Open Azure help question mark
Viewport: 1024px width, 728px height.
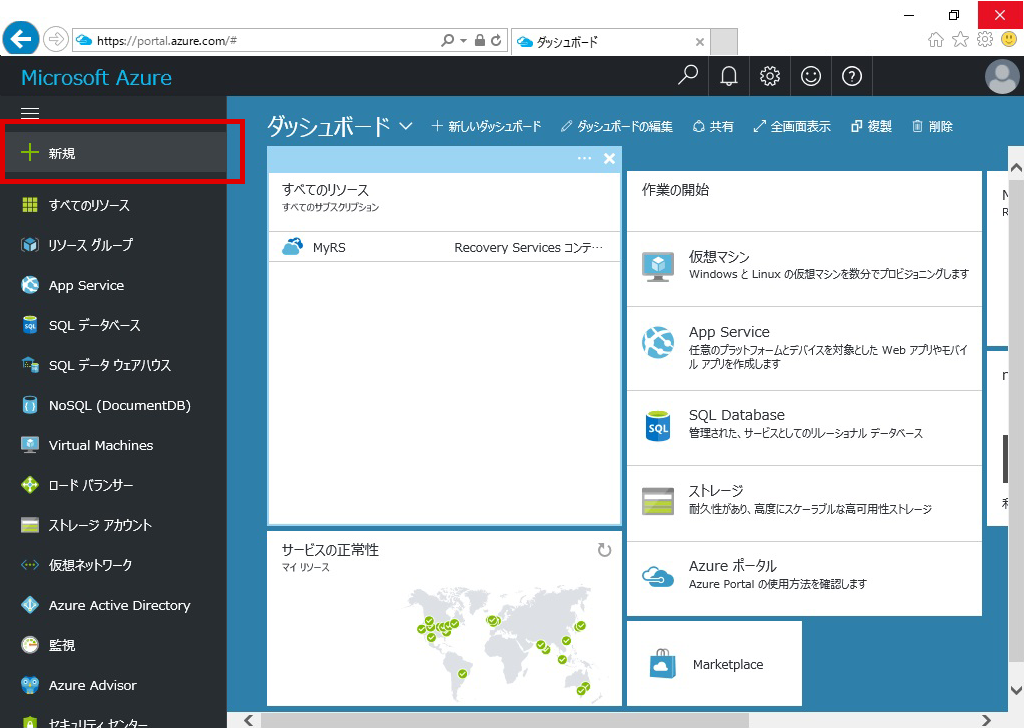(x=852, y=76)
